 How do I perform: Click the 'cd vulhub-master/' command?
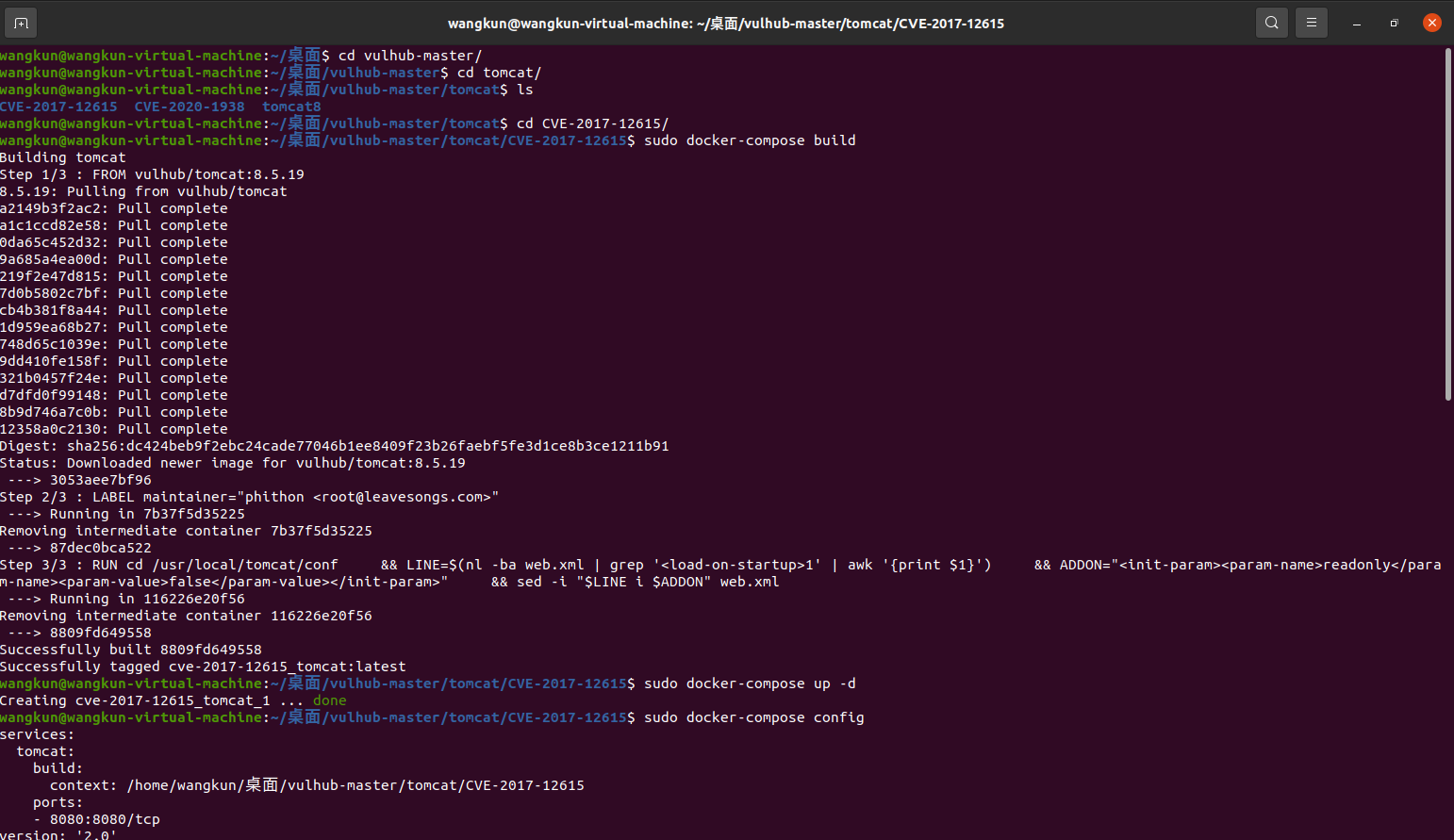[410, 56]
